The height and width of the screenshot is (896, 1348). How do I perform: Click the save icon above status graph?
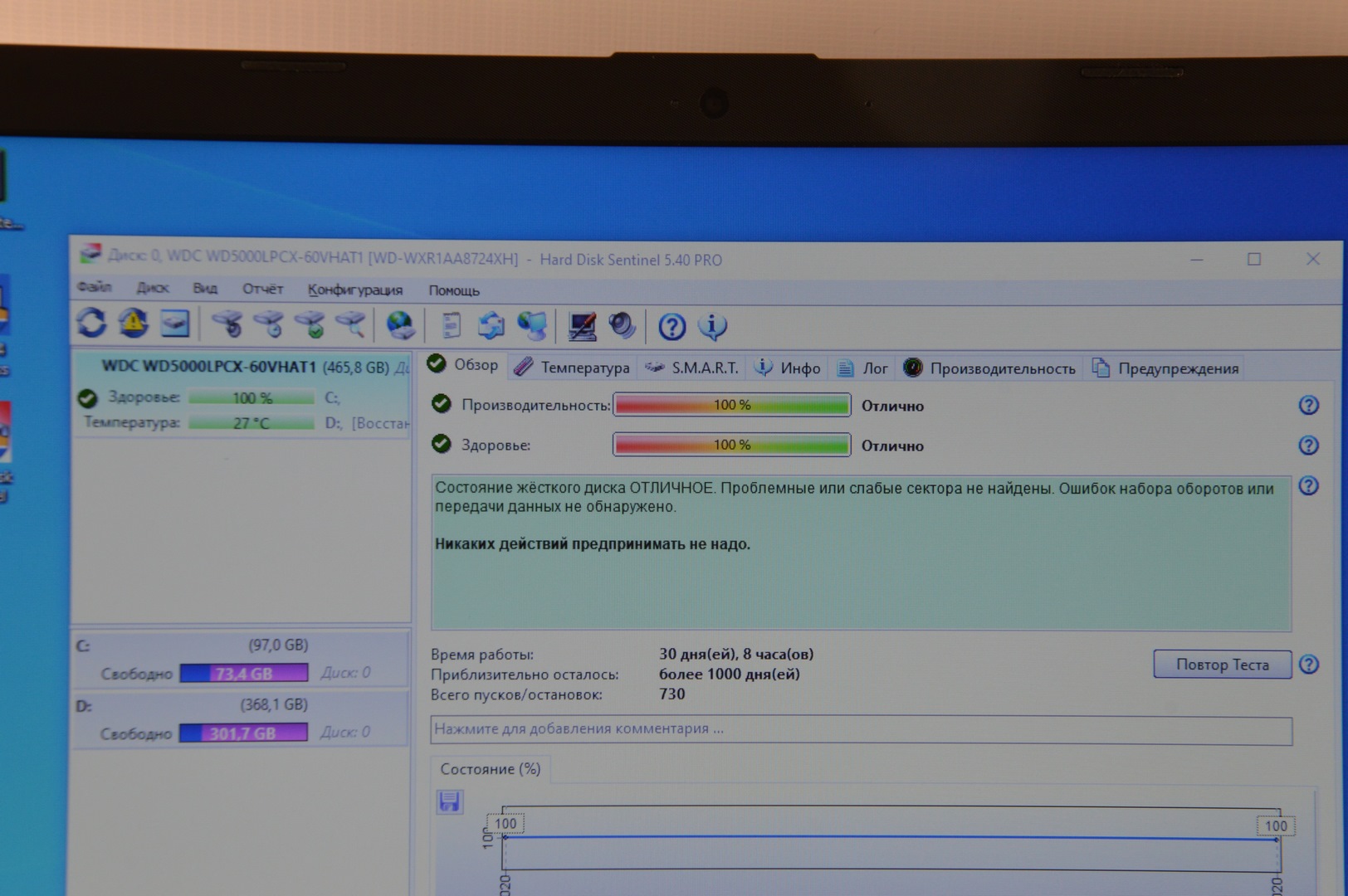click(x=450, y=801)
